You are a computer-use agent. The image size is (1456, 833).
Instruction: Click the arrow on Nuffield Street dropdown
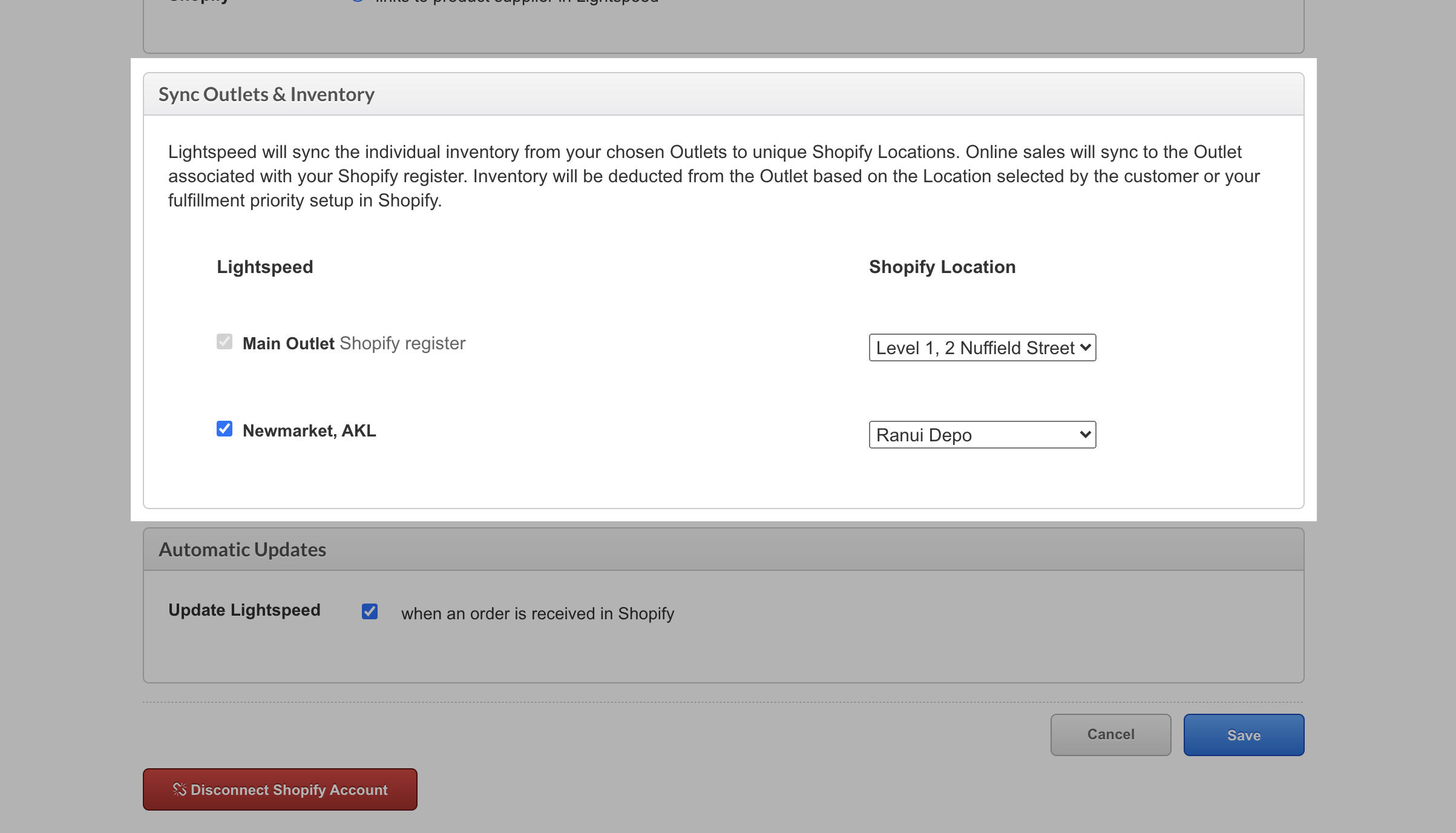tap(1086, 347)
